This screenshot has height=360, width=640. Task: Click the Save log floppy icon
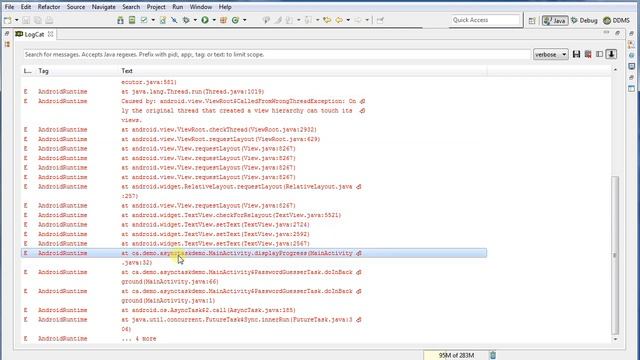pyautogui.click(x=576, y=54)
